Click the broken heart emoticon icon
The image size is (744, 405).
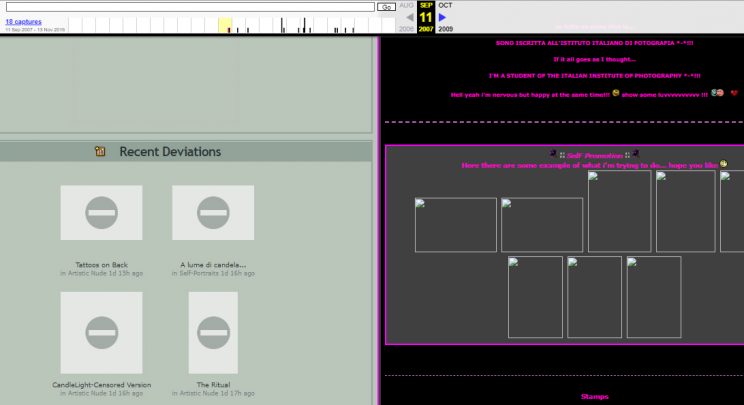[x=733, y=93]
